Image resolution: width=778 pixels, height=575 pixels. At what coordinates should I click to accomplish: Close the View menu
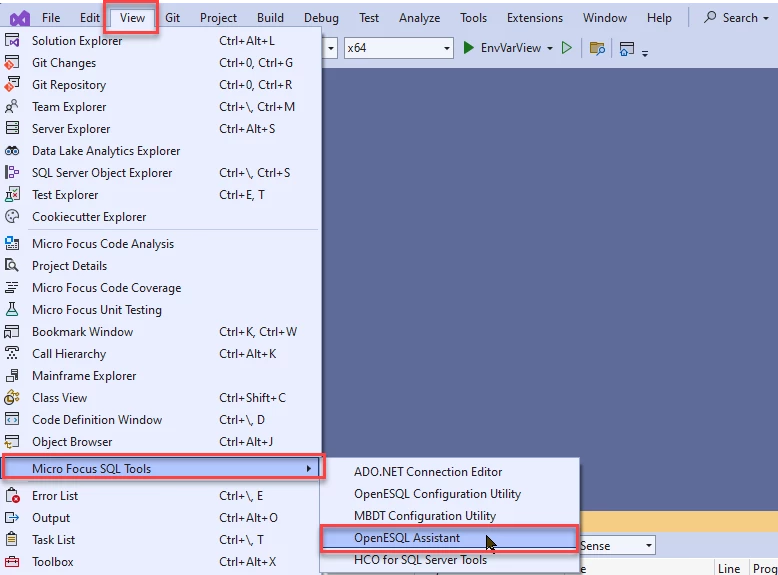pyautogui.click(x=132, y=18)
